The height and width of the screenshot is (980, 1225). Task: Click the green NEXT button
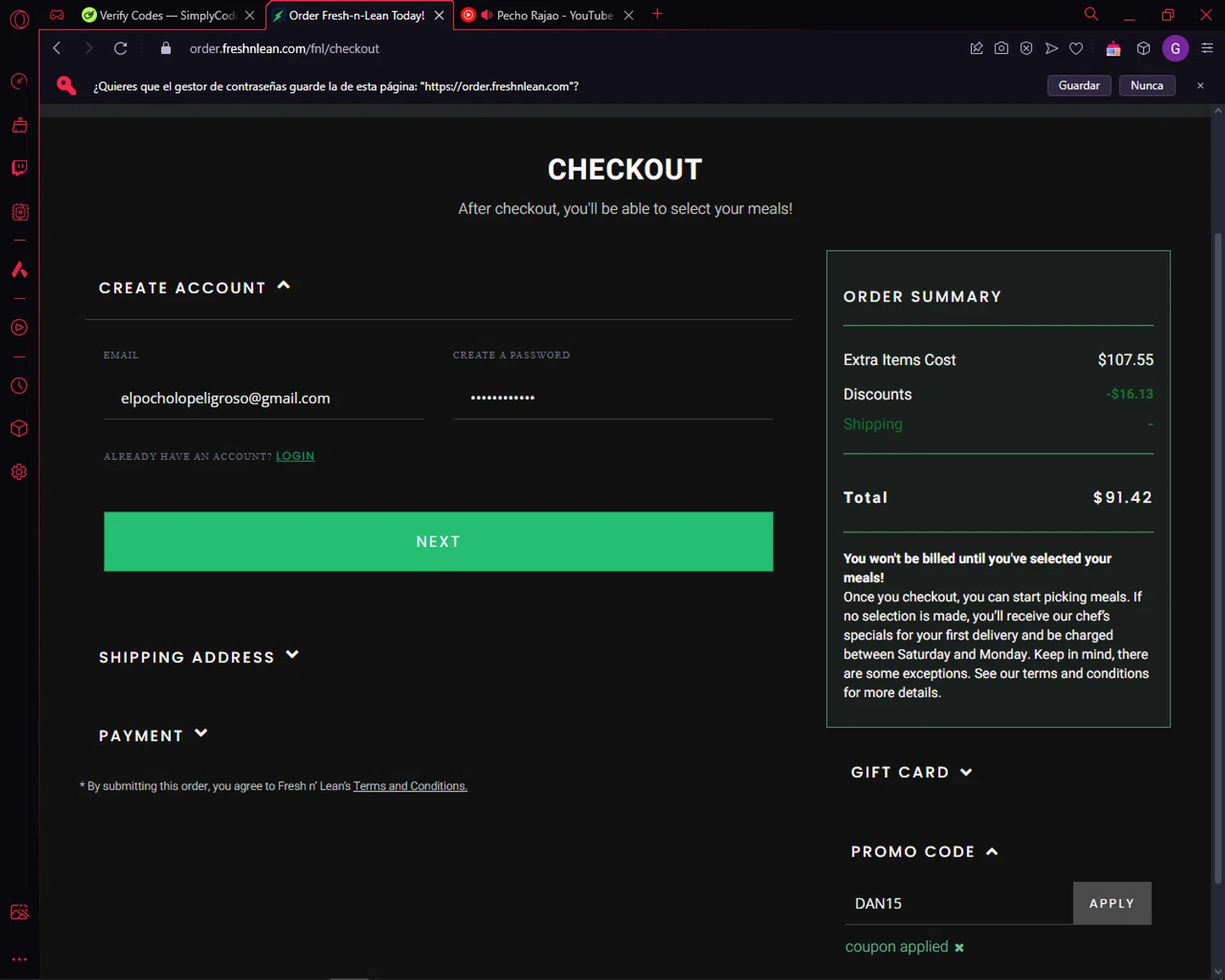pyautogui.click(x=439, y=541)
